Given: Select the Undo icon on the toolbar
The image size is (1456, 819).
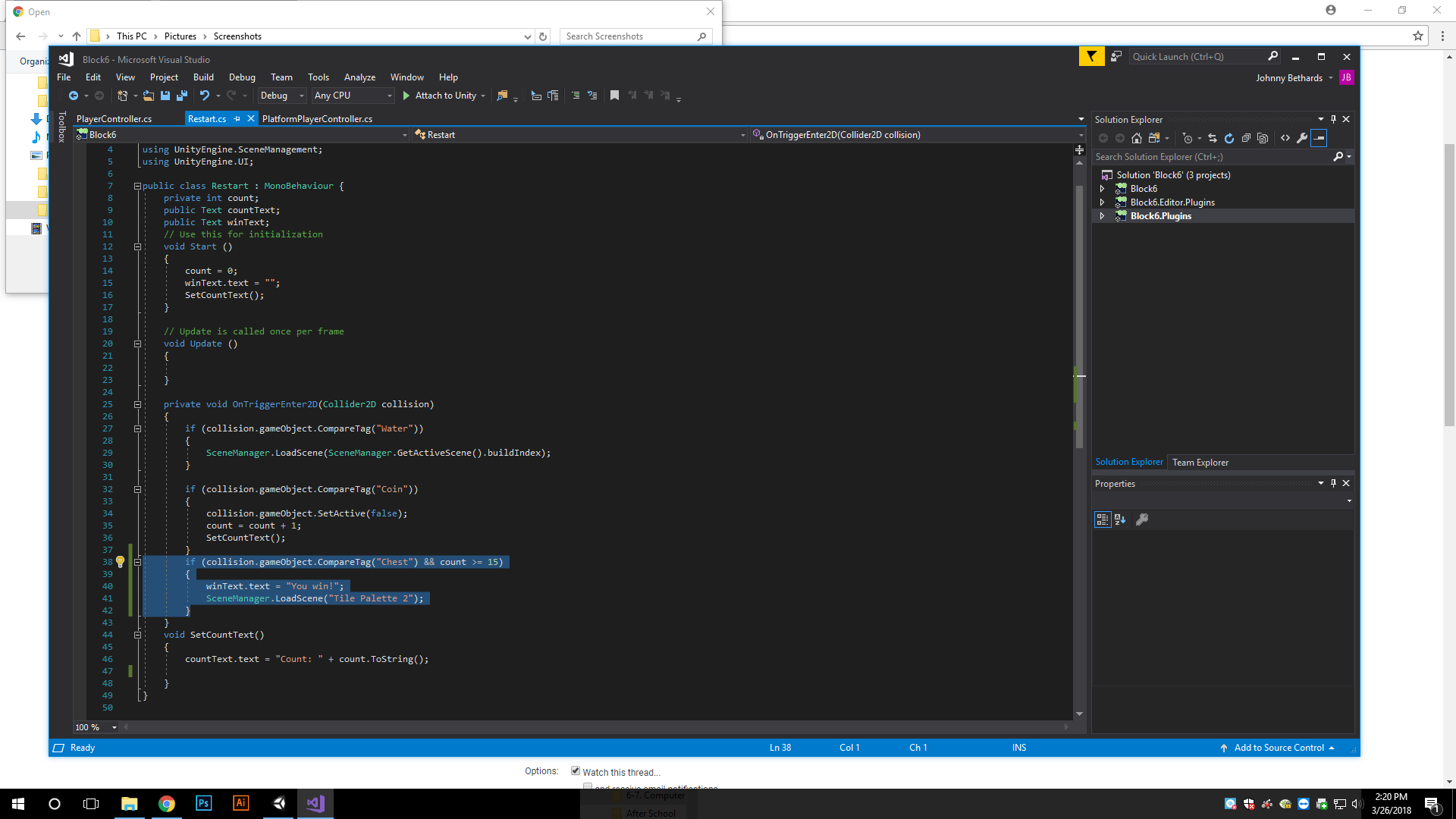Looking at the screenshot, I should [205, 96].
